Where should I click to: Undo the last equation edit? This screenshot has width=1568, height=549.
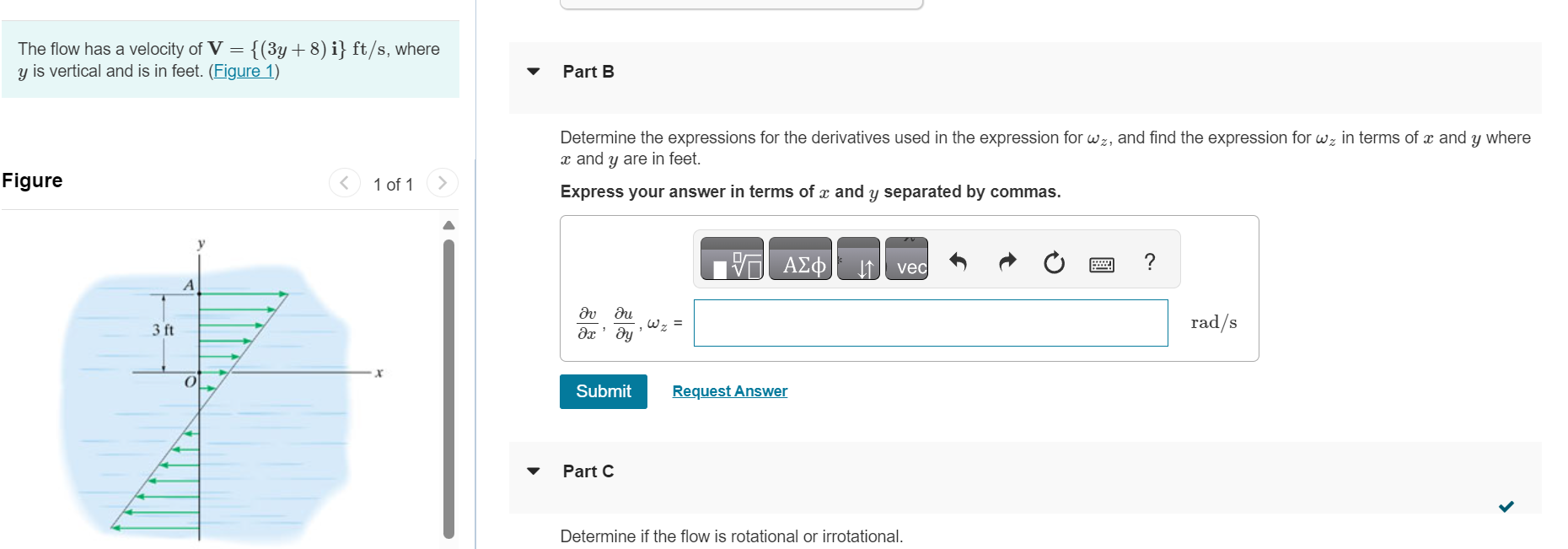pos(959,260)
